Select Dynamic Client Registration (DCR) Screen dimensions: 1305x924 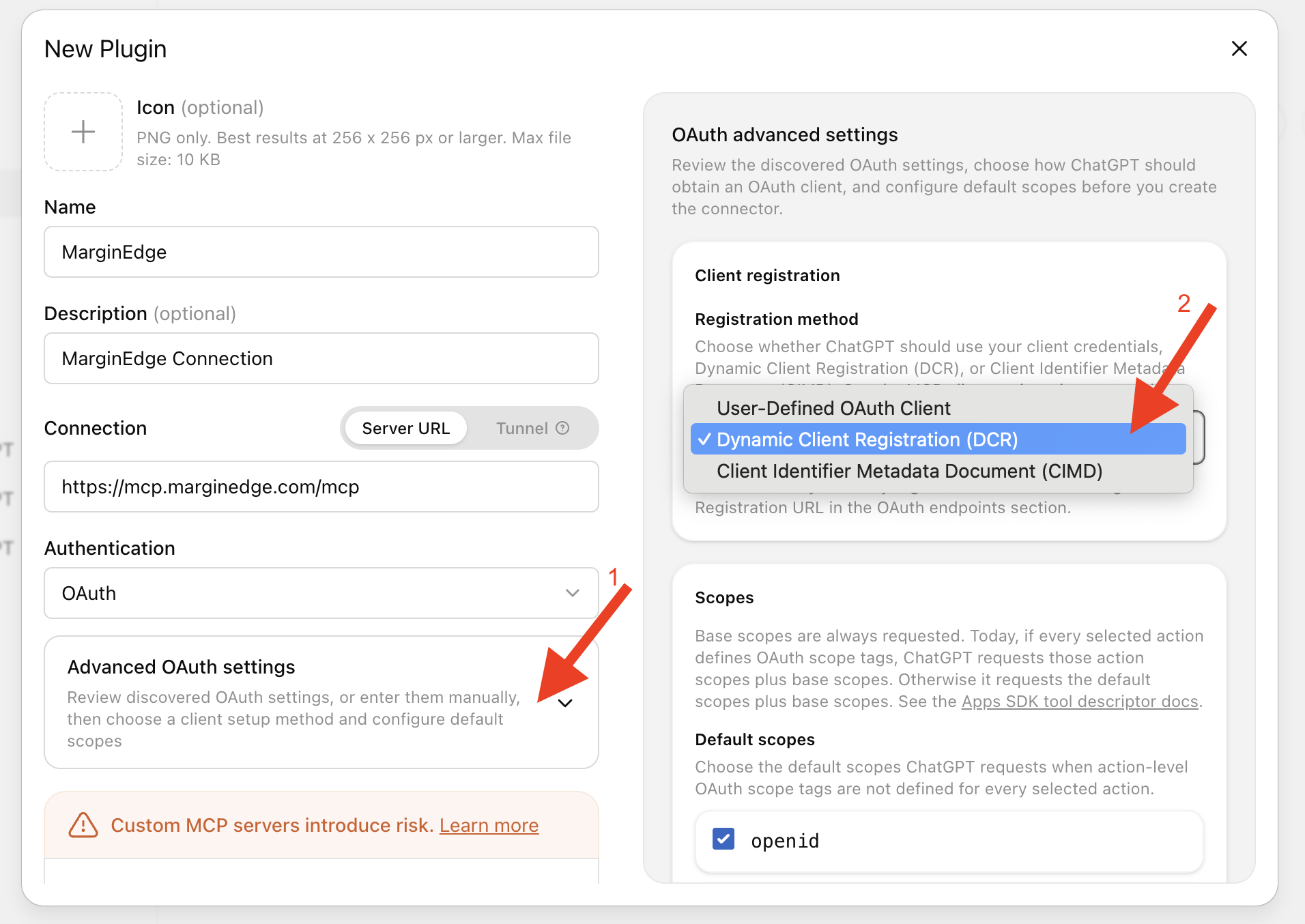(x=938, y=439)
